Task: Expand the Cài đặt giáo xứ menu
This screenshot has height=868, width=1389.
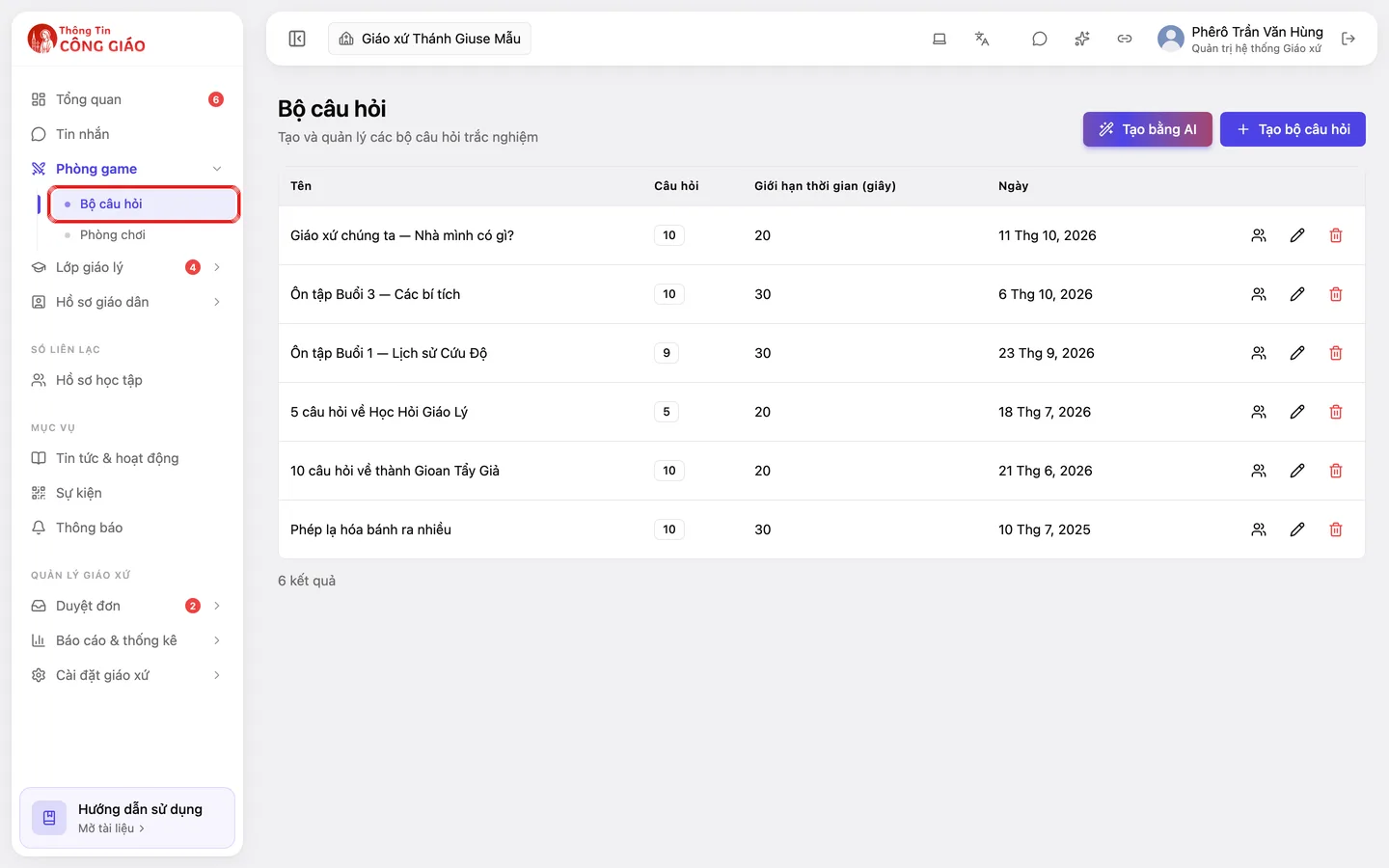Action: (x=217, y=675)
